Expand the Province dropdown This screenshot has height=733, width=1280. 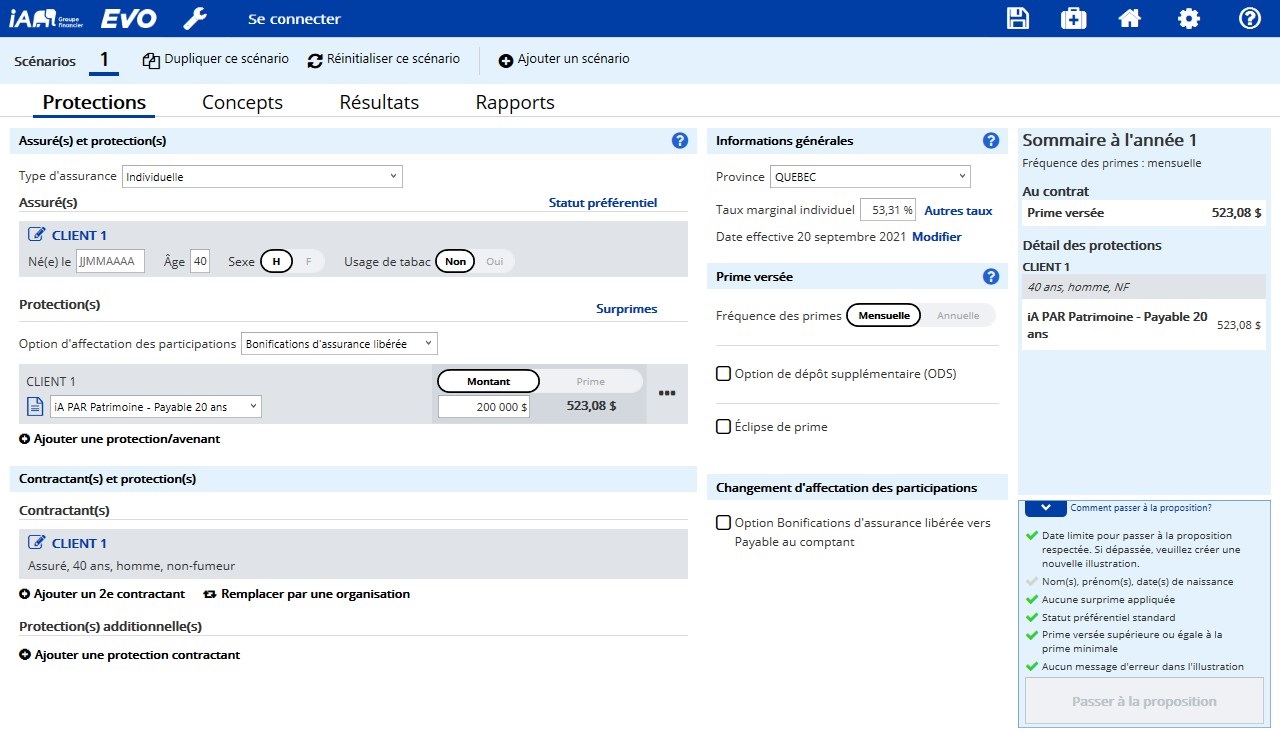pyautogui.click(x=869, y=177)
